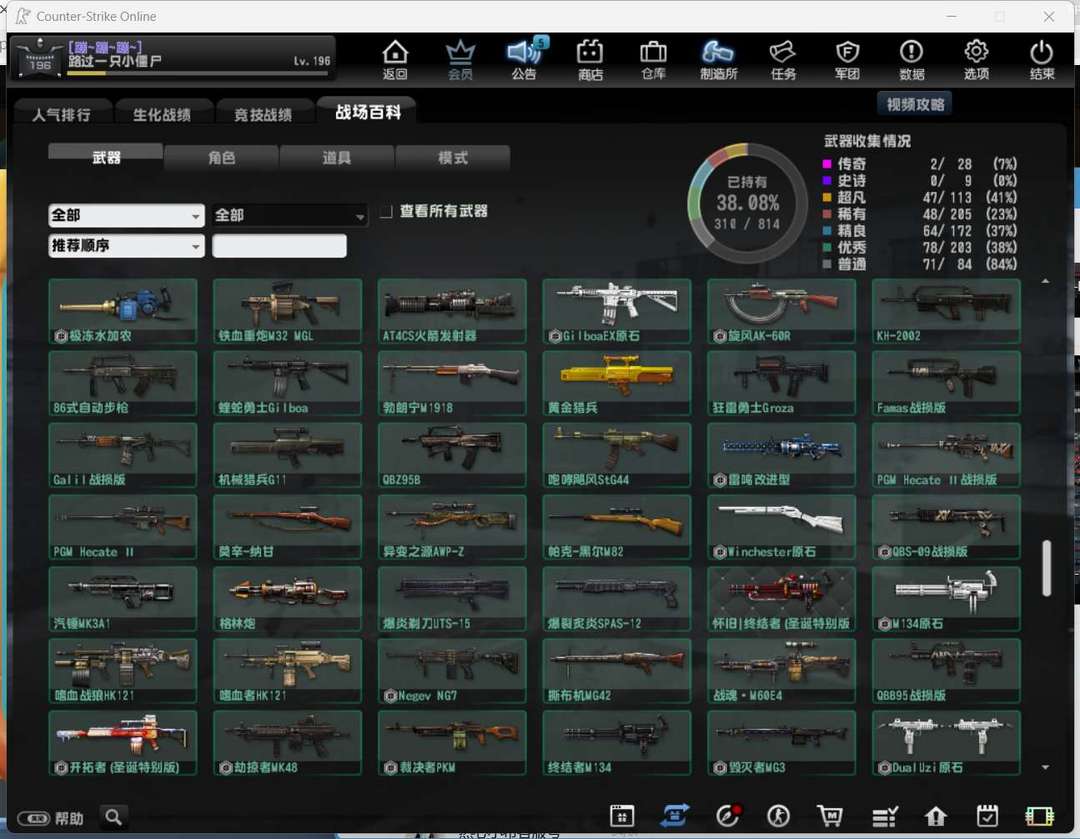Select the 极冻水加农 weapon card
Viewport: 1080px width, 839px height.
[x=123, y=311]
